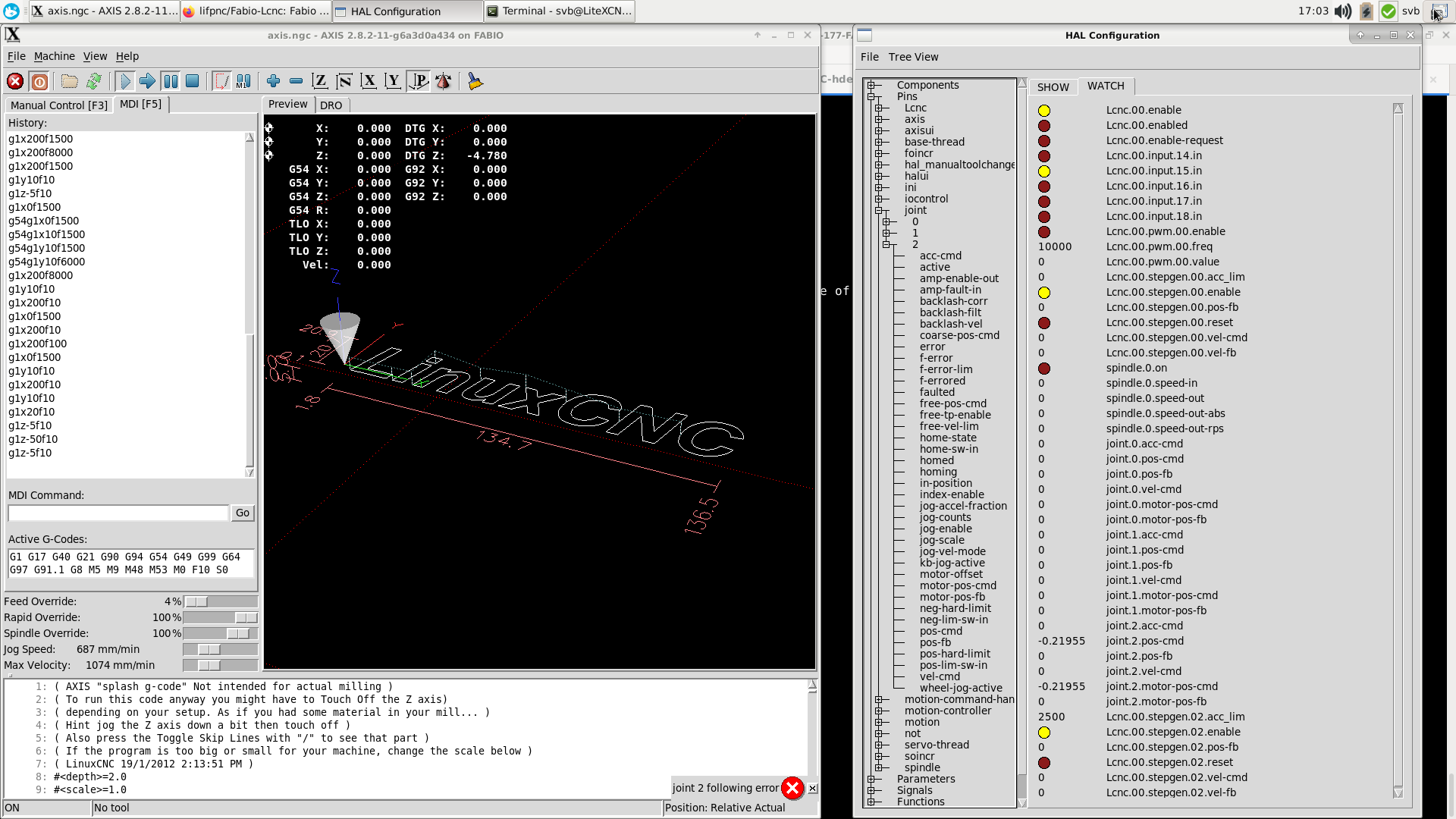Click the MDI Command input field
1456x819 pixels.
118,513
